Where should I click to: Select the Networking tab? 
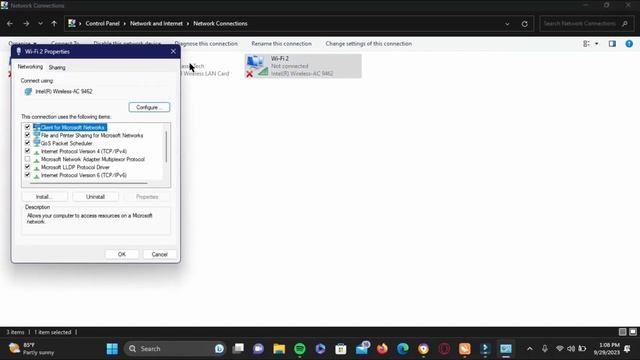tap(30, 67)
